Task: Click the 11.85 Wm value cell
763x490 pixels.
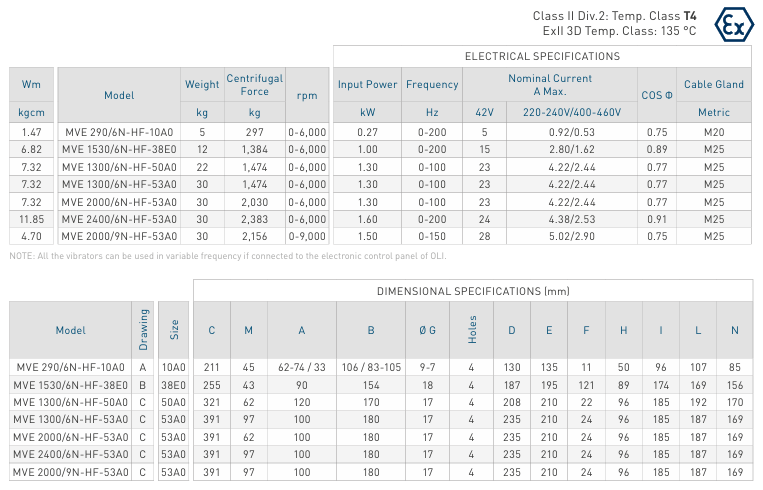Action: pyautogui.click(x=31, y=219)
